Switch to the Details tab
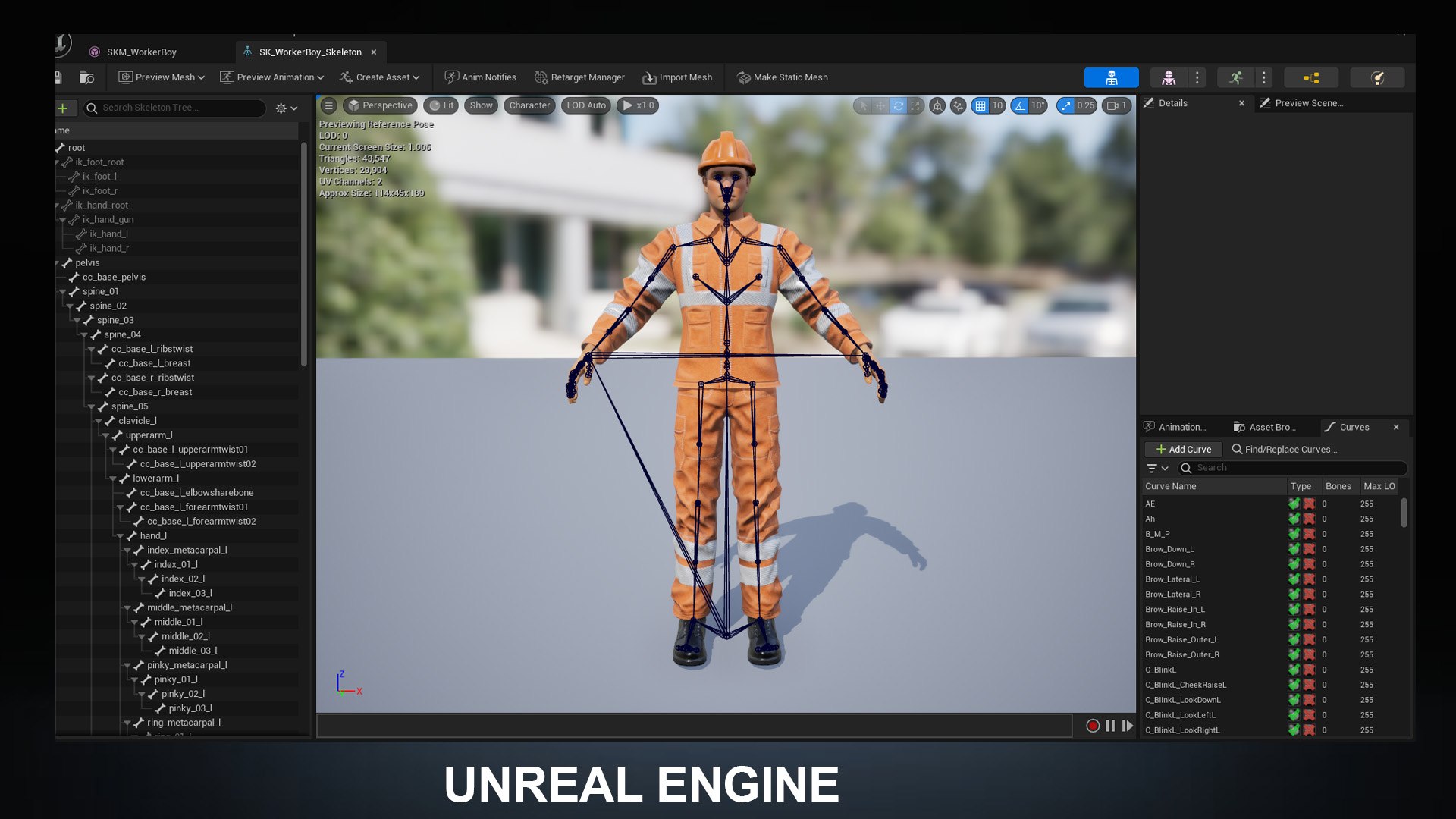 point(1172,103)
